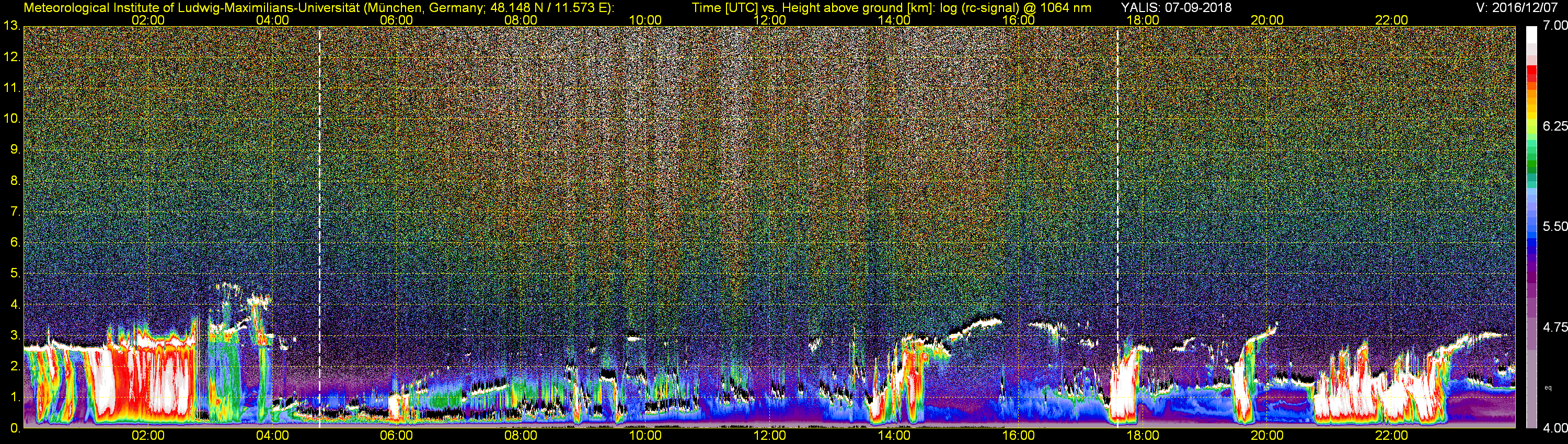
Task: Select 10:00 on the top time axis
Action: pos(645,20)
